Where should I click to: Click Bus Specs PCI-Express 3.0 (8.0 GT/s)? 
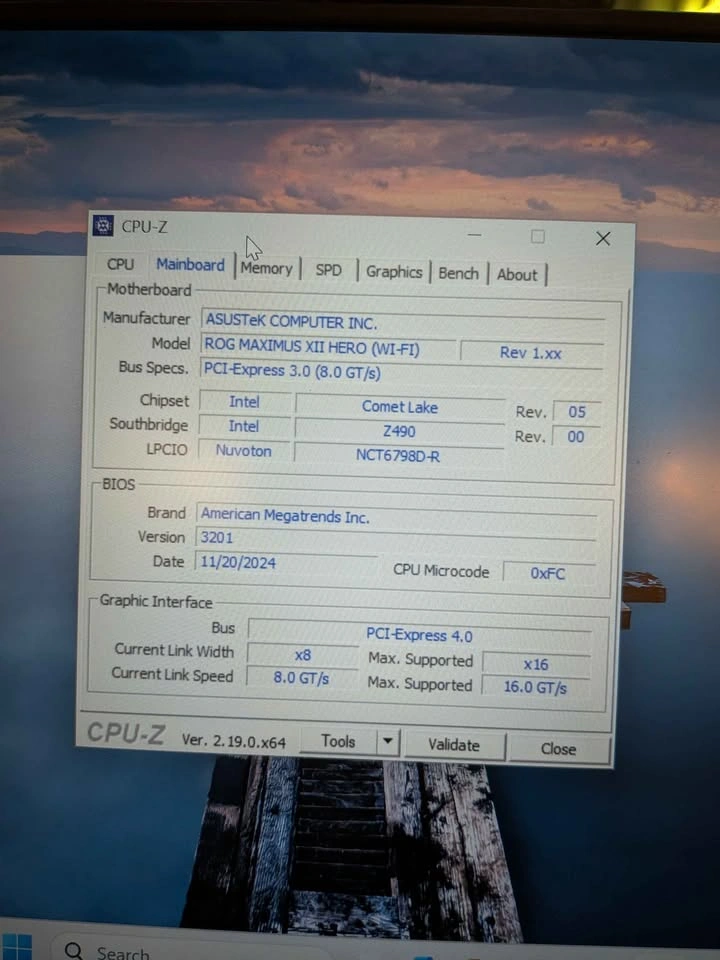401,373
